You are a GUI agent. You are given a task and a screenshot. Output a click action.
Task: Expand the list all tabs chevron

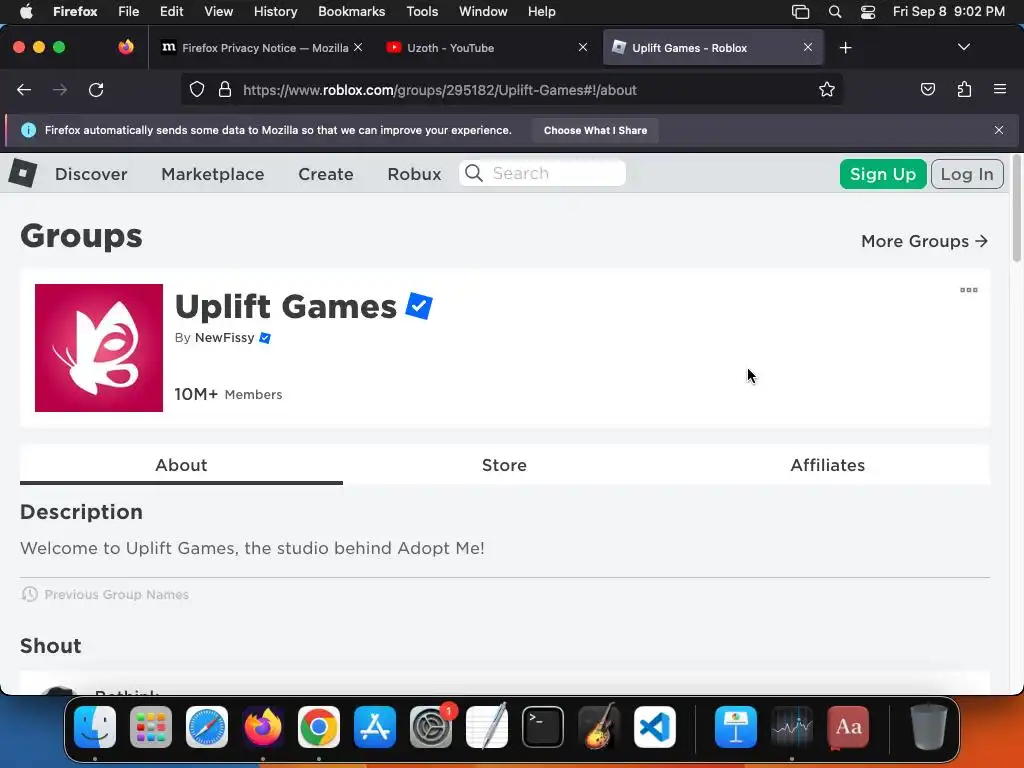point(963,47)
